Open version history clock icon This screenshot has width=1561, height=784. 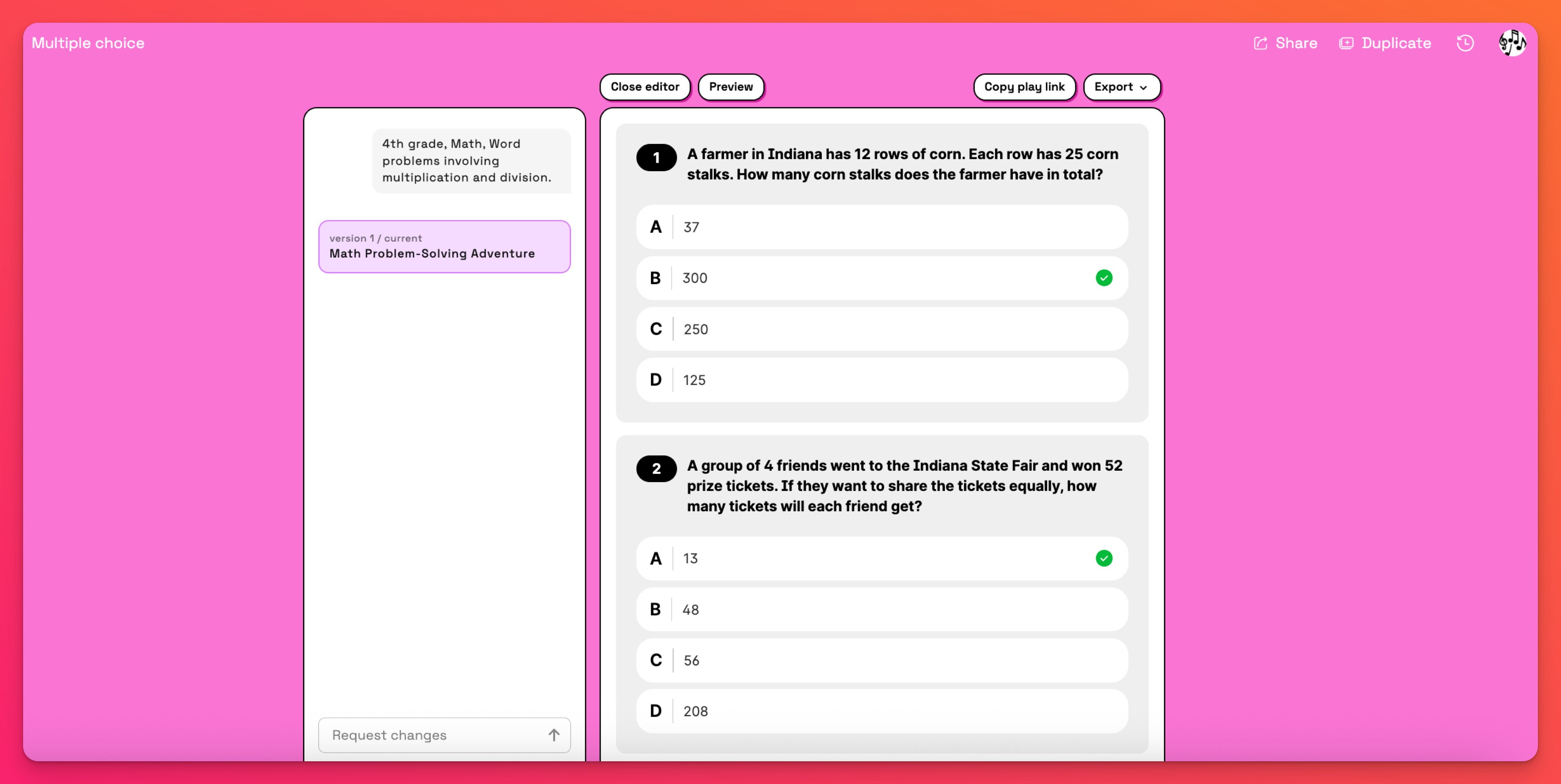pos(1465,43)
